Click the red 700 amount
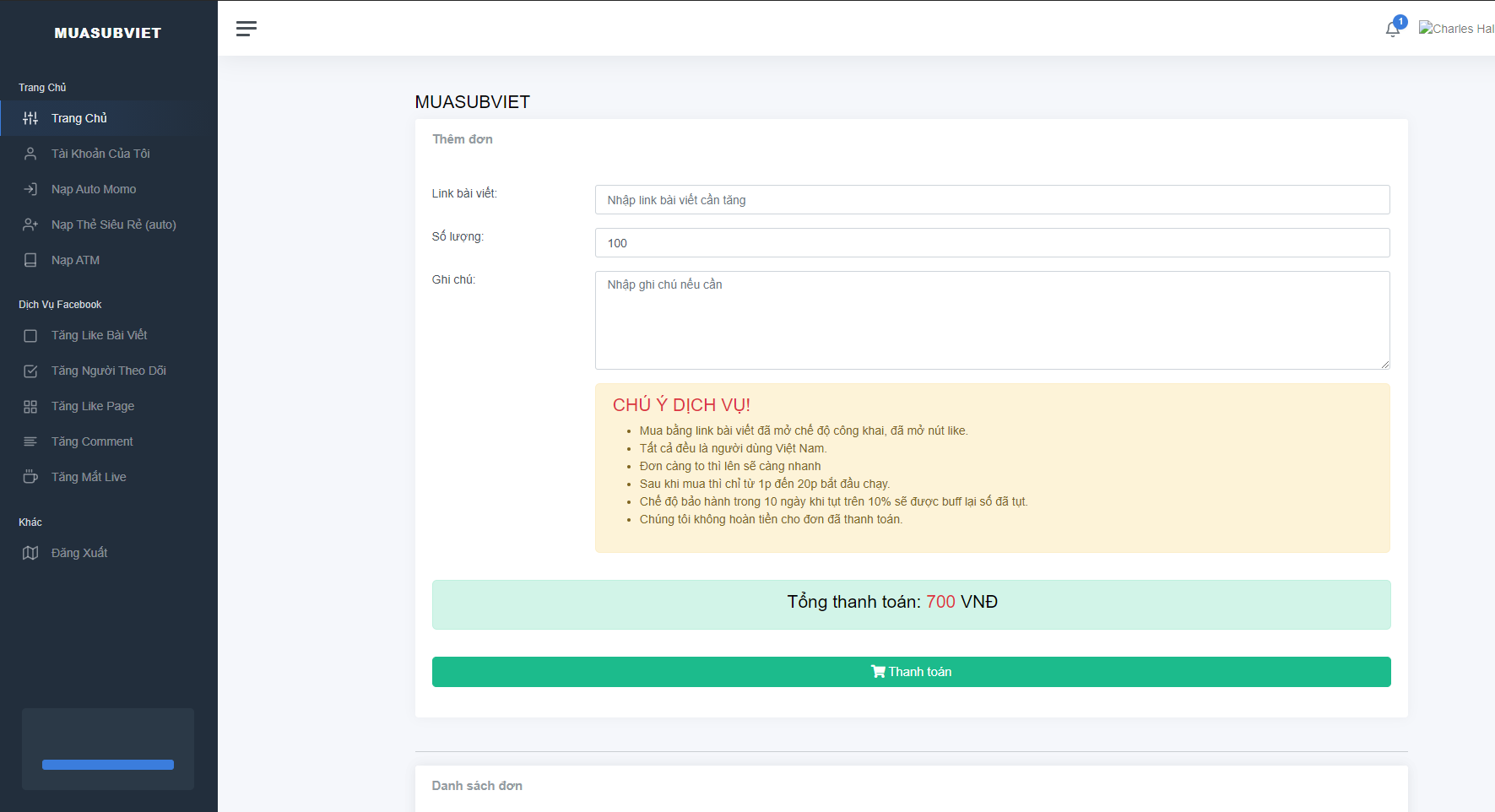The width and height of the screenshot is (1495, 812). point(940,602)
